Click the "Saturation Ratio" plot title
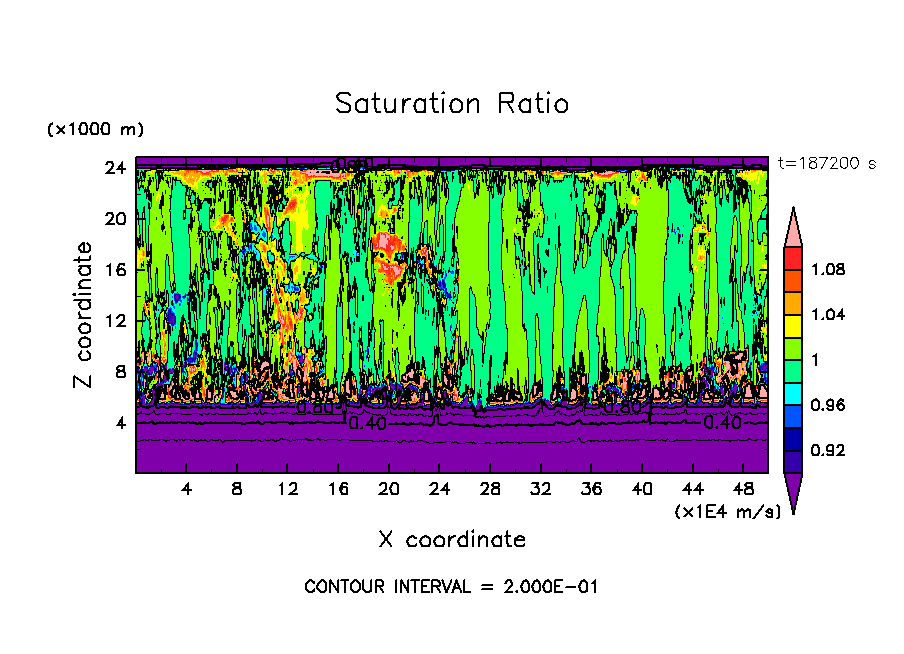This screenshot has height=654, width=904. (x=451, y=103)
